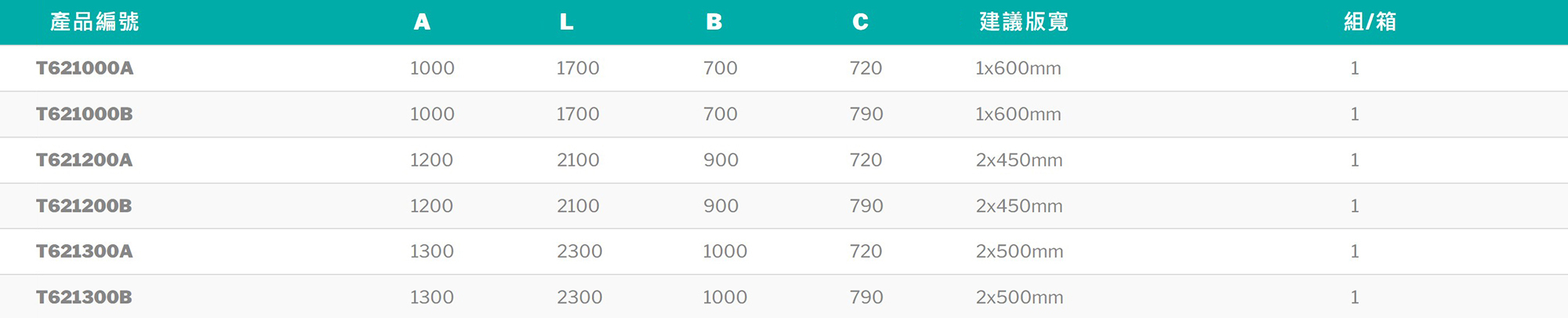This screenshot has width=1568, height=318.
Task: Click the A value 1300 for T621300A
Action: coord(432,251)
